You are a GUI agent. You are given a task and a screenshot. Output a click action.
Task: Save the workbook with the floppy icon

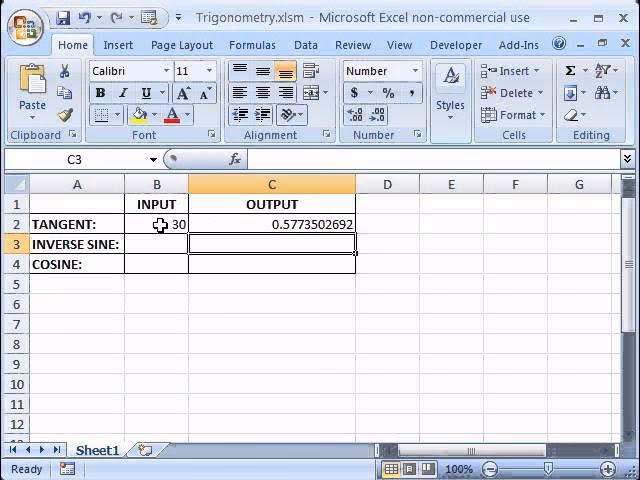tap(63, 18)
